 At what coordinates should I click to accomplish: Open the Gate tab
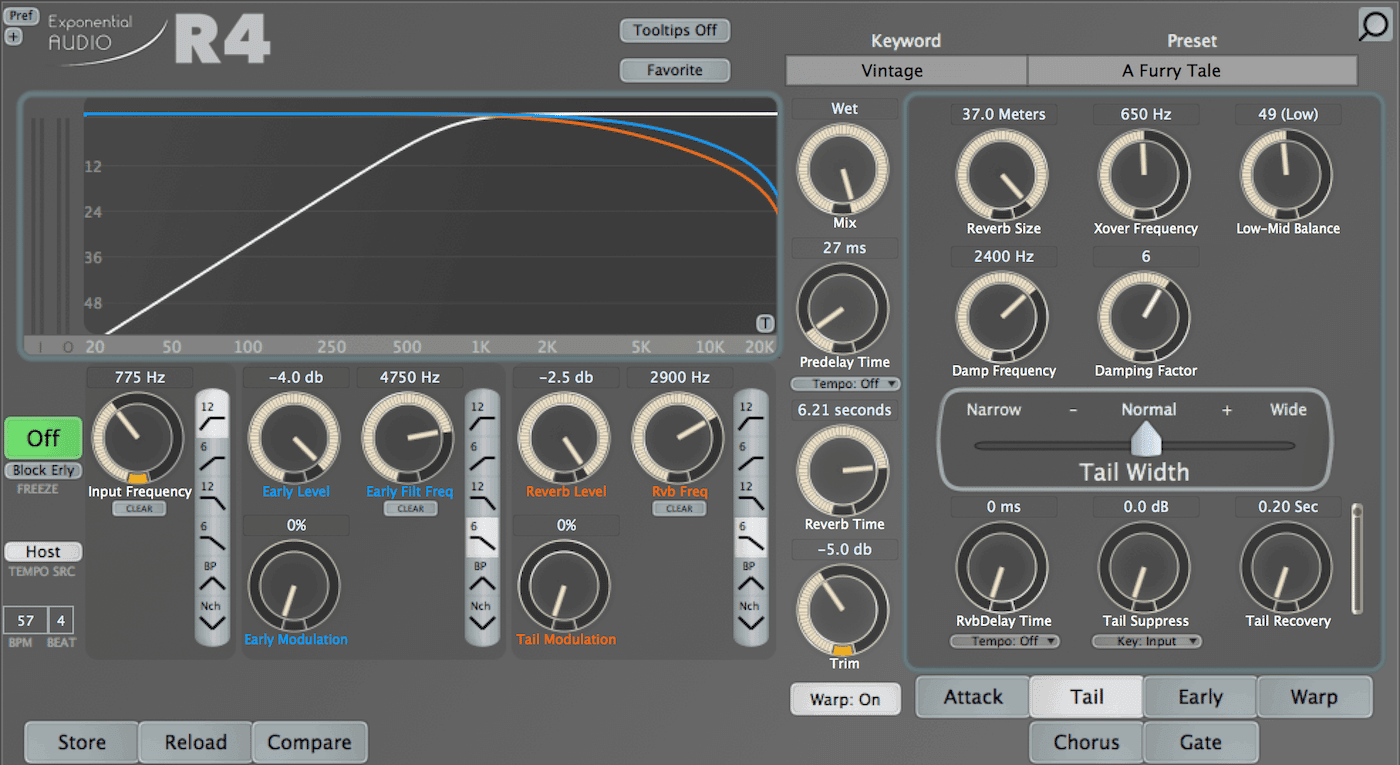pos(1200,742)
